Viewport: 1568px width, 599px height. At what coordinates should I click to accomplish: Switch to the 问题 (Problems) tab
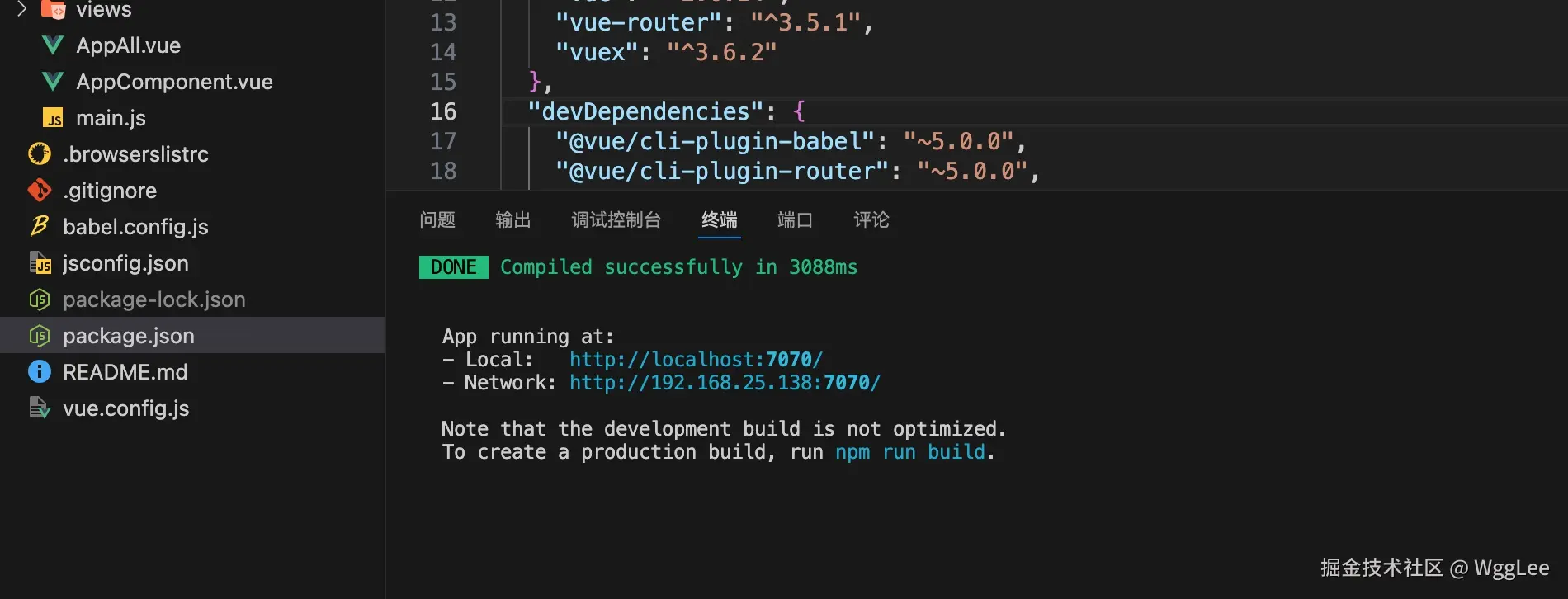437,220
